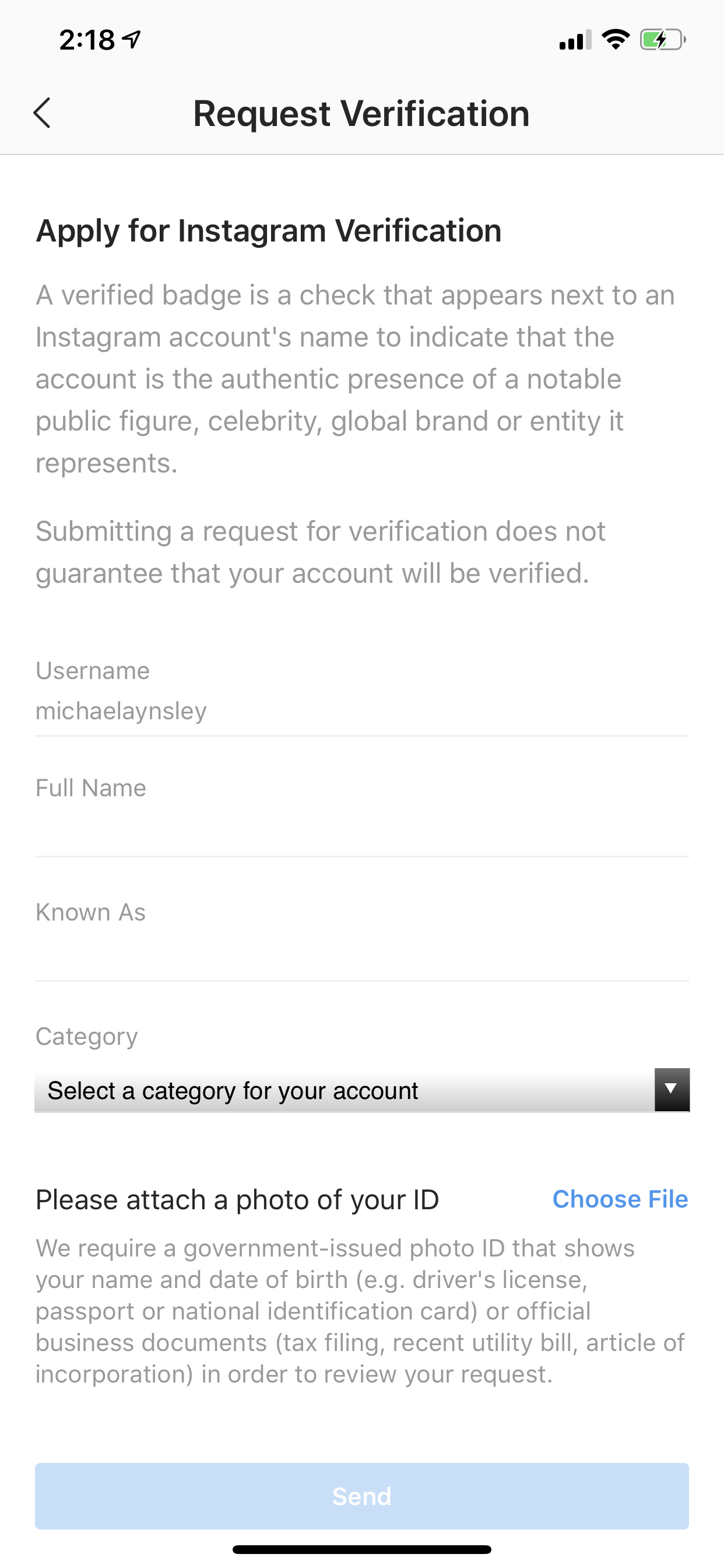
Task: Tap the home indicator bar at bottom
Action: (x=361, y=1549)
